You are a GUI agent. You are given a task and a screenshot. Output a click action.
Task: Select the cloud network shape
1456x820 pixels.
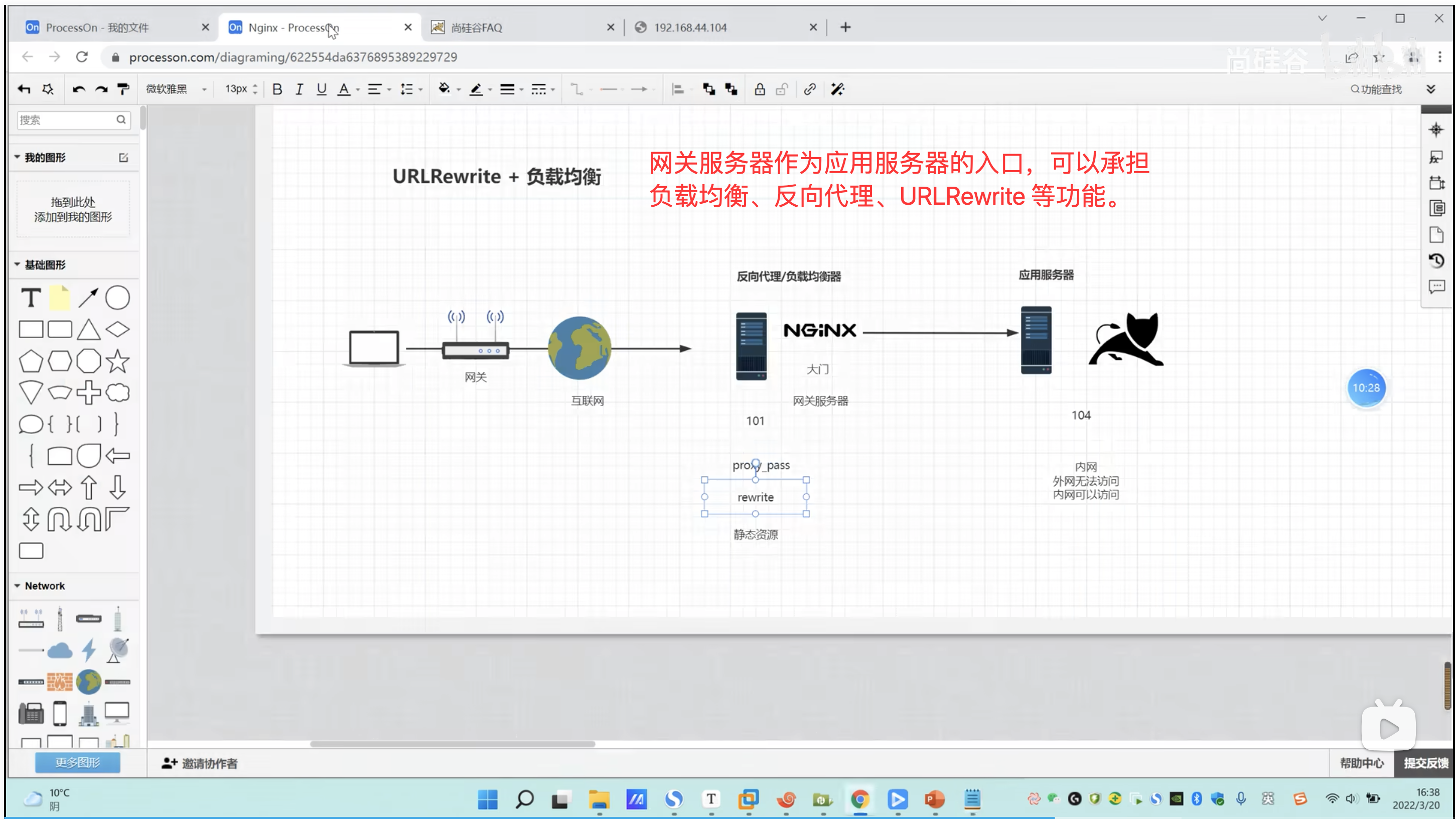(x=59, y=650)
